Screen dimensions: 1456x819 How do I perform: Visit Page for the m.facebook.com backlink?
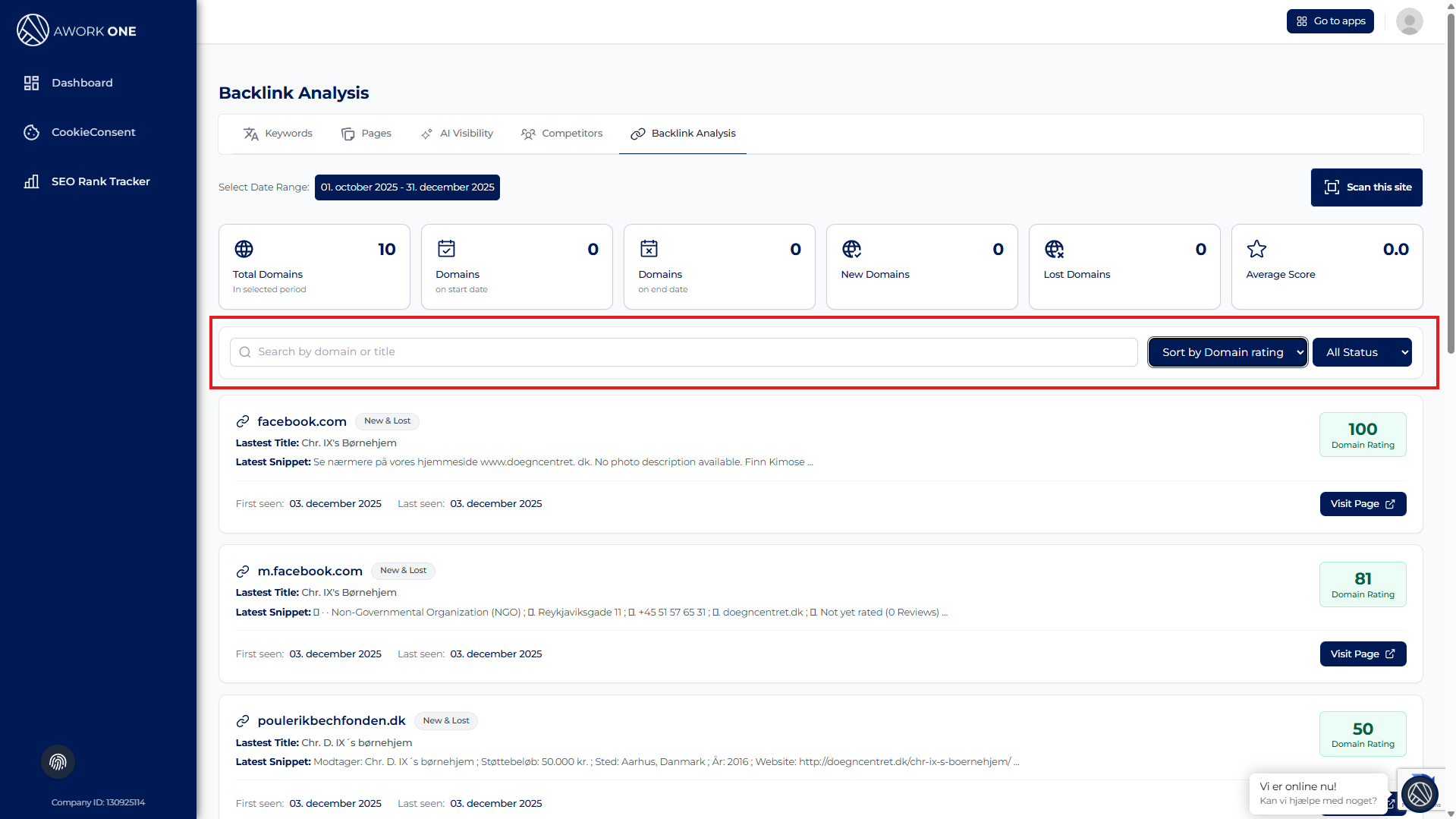click(x=1362, y=654)
